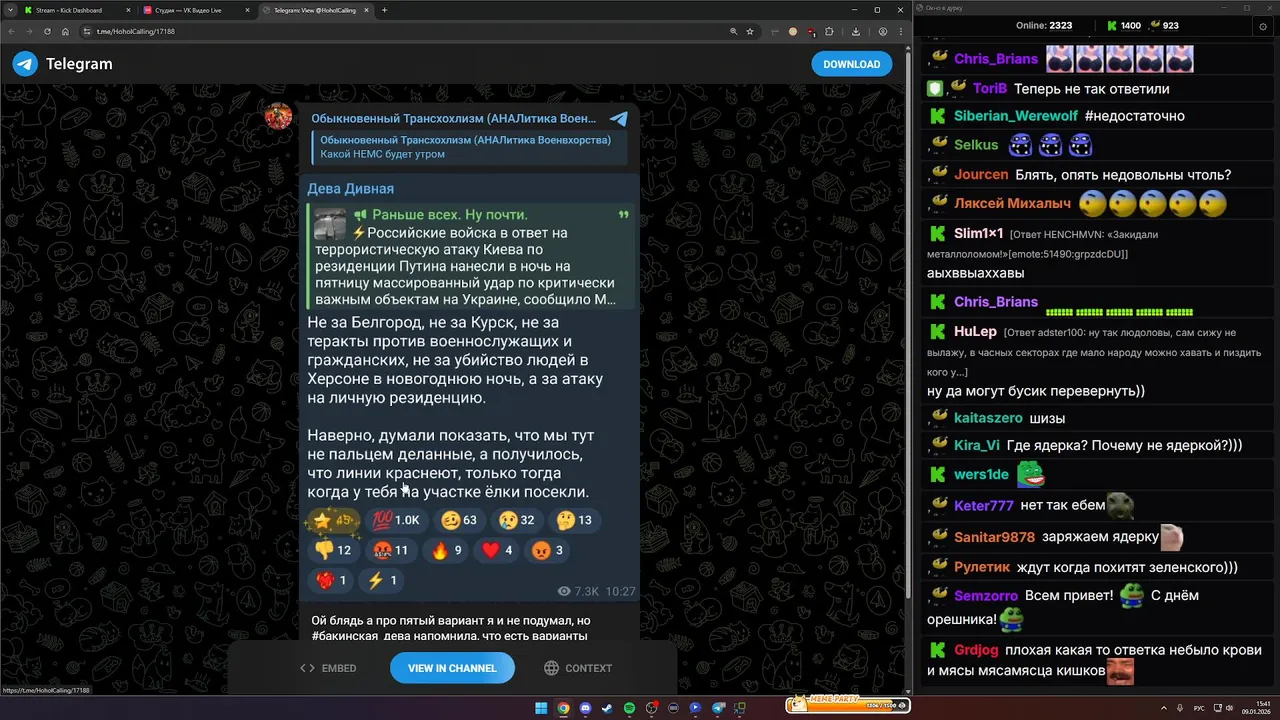Click author name 'Дева Дивная'
The image size is (1280, 720).
(350, 188)
